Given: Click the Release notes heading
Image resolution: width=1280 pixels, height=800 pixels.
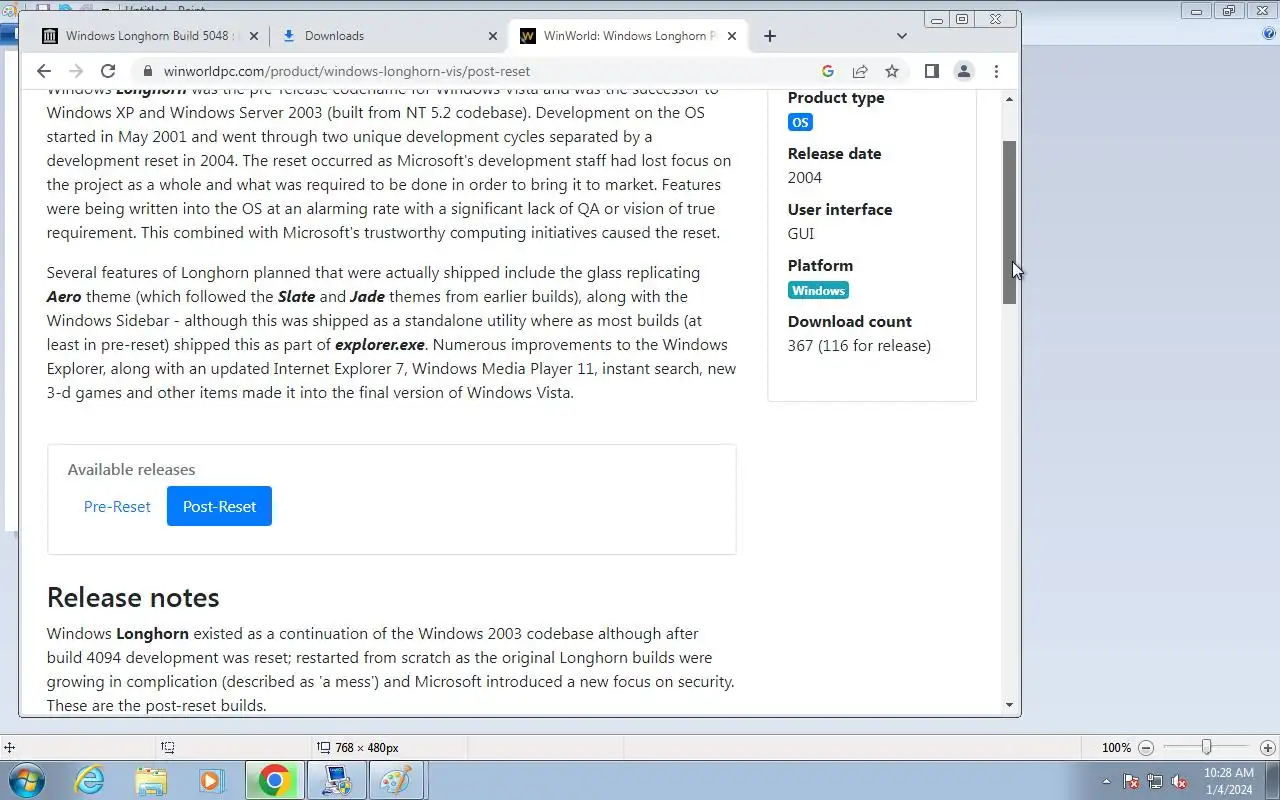Looking at the screenshot, I should pyautogui.click(x=133, y=597).
